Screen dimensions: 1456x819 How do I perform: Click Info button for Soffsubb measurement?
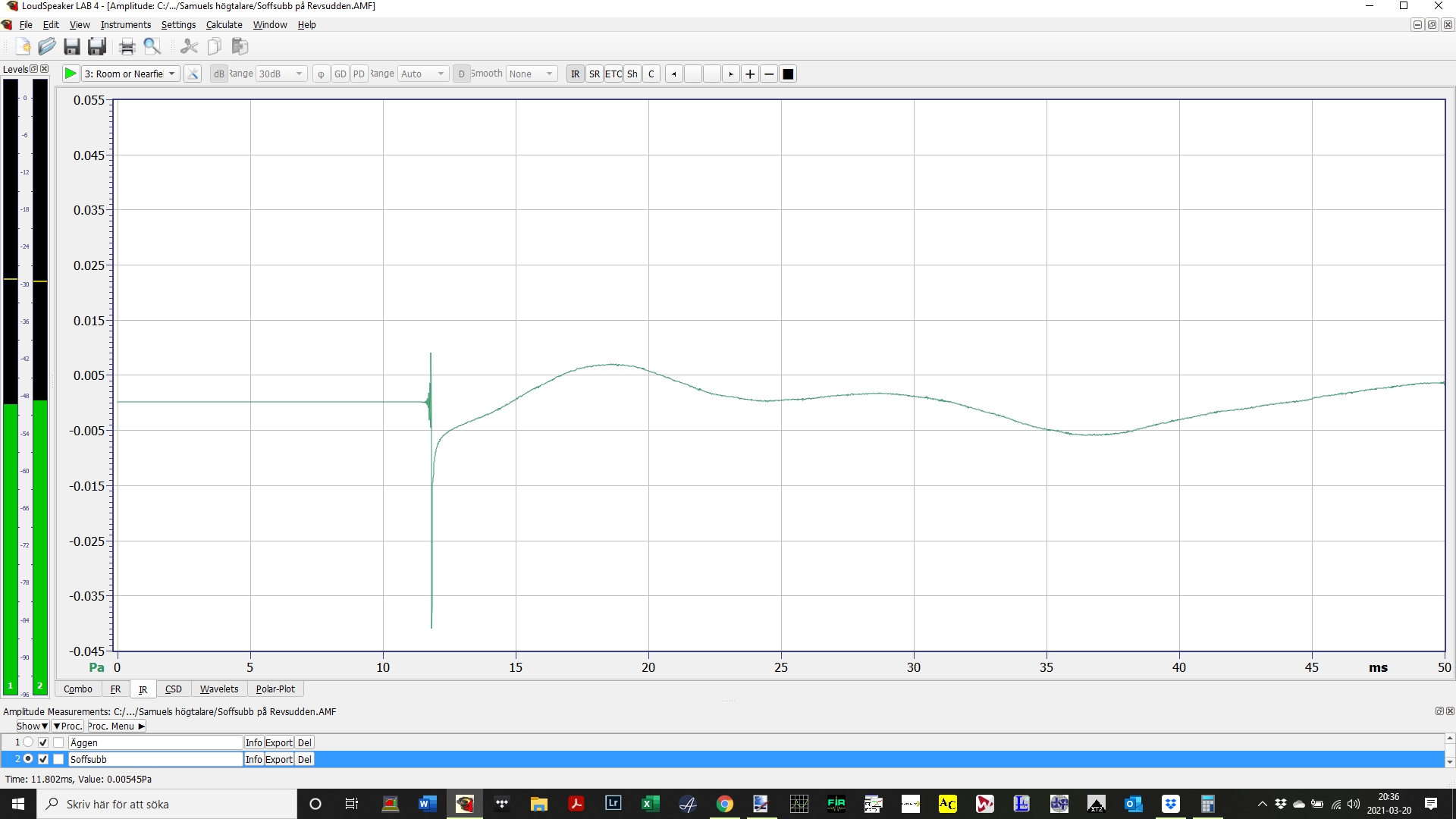coord(253,759)
